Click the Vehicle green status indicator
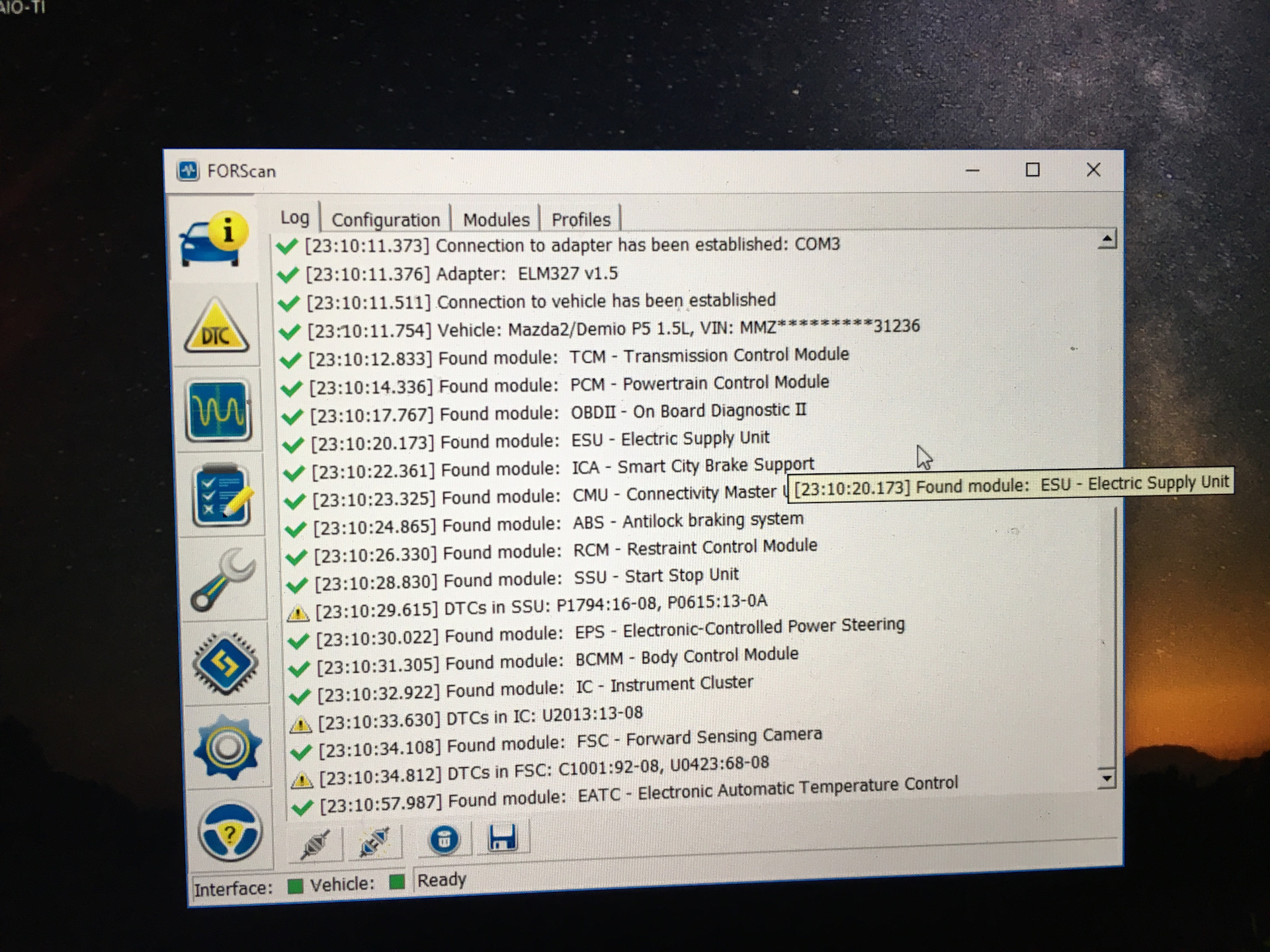Image resolution: width=1270 pixels, height=952 pixels. 397,882
